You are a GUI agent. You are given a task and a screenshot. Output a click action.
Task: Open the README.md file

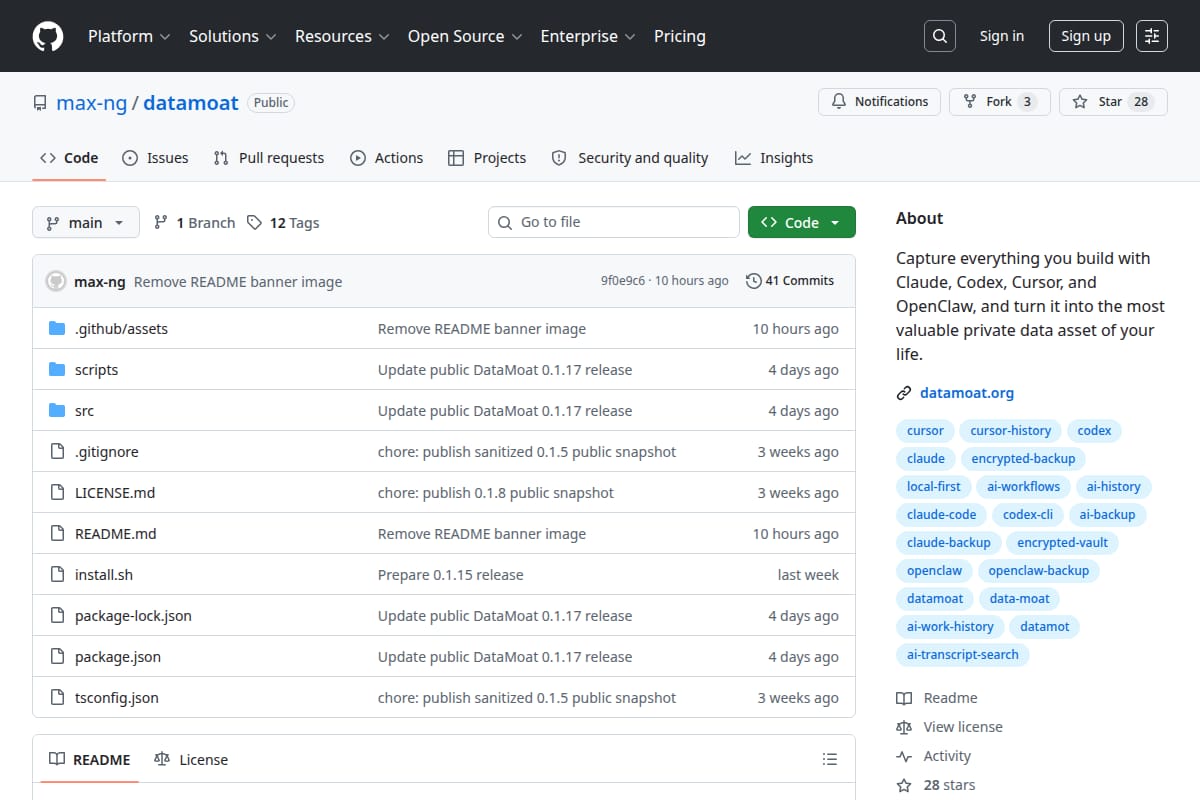(x=116, y=533)
